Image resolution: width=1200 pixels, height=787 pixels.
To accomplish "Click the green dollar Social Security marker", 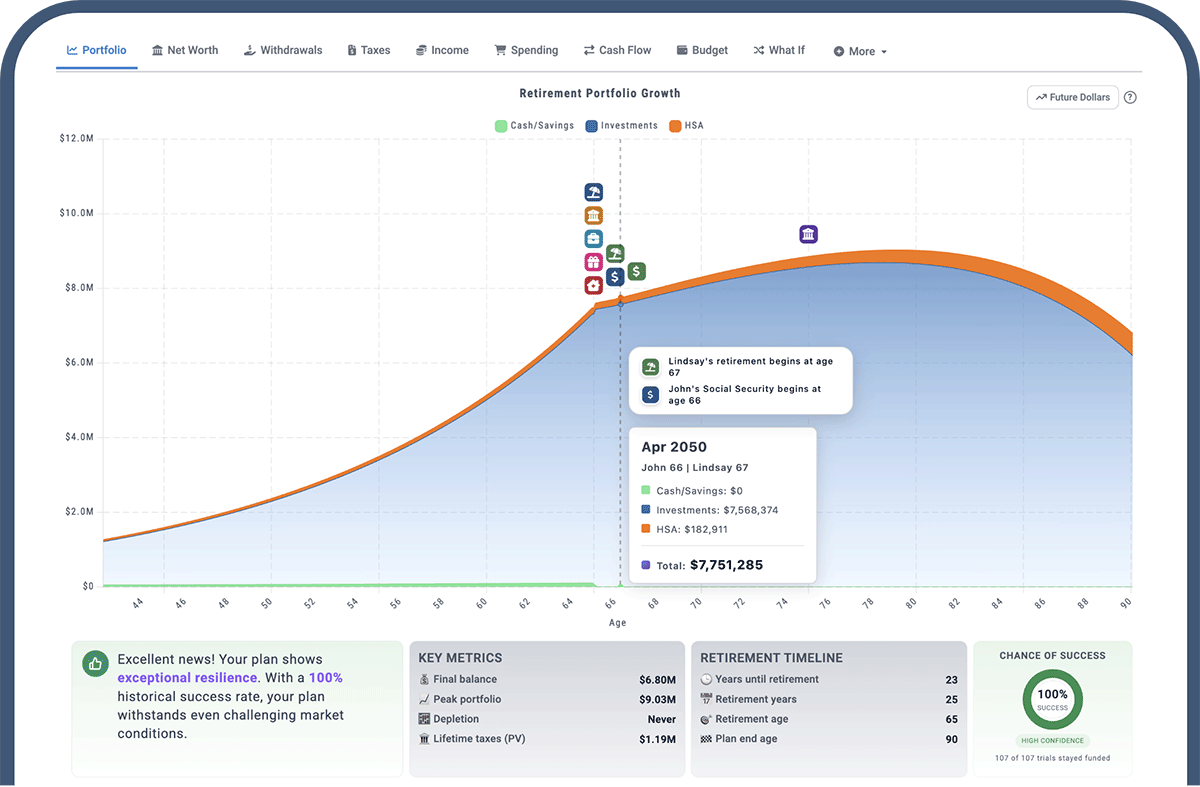I will pos(636,271).
